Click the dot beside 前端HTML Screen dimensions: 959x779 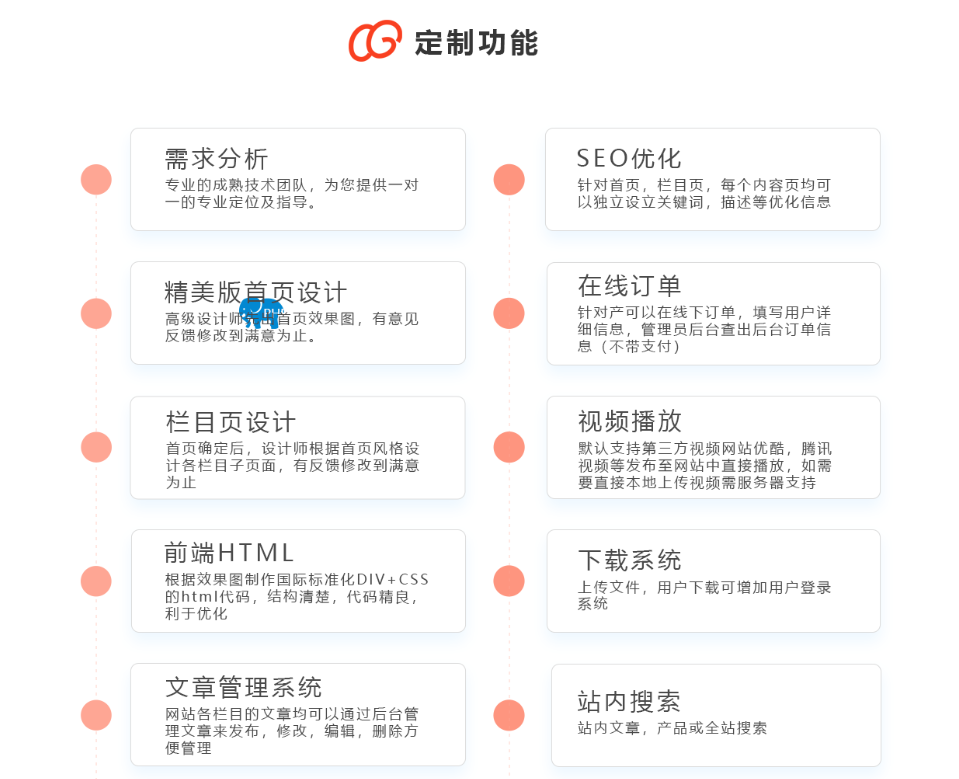point(96,581)
